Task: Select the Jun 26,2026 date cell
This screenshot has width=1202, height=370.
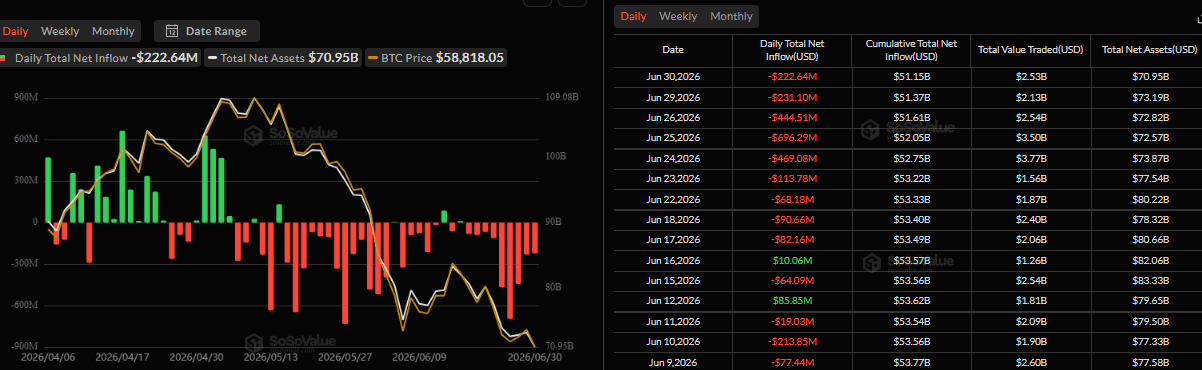Action: (x=673, y=117)
